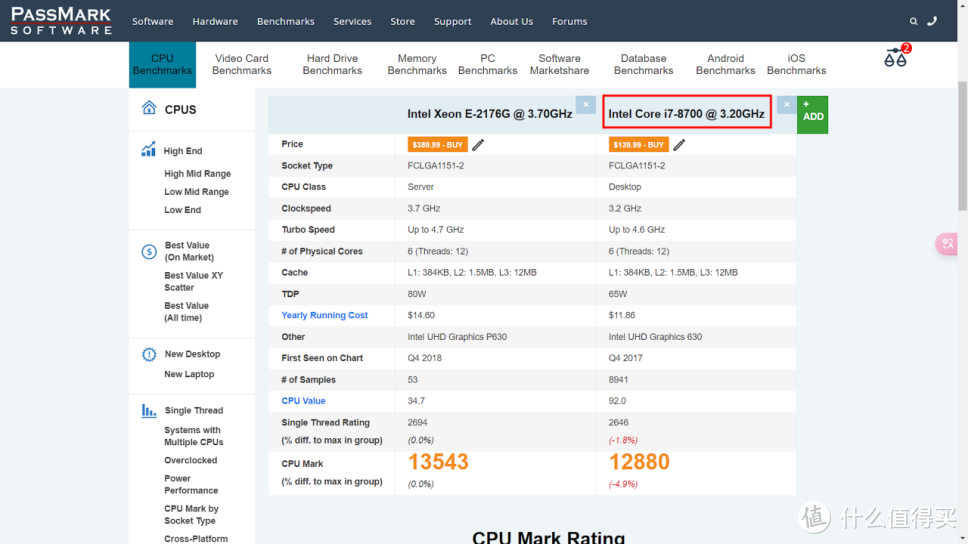
Task: Click the New Desktop sidebar icon
Action: point(149,354)
